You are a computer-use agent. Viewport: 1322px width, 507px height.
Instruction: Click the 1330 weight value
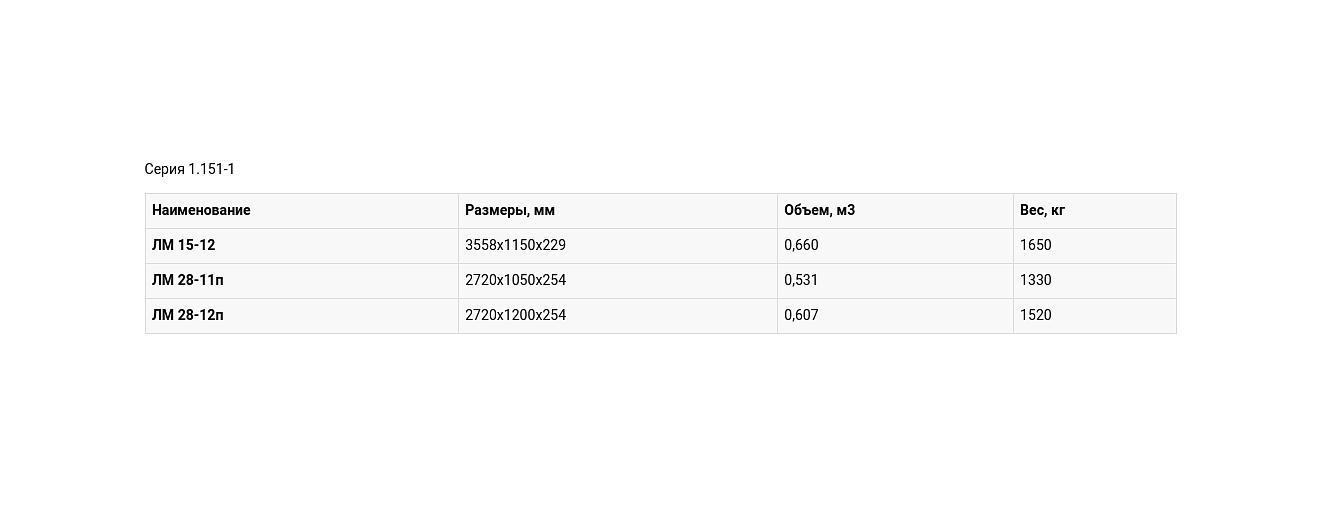[1036, 280]
